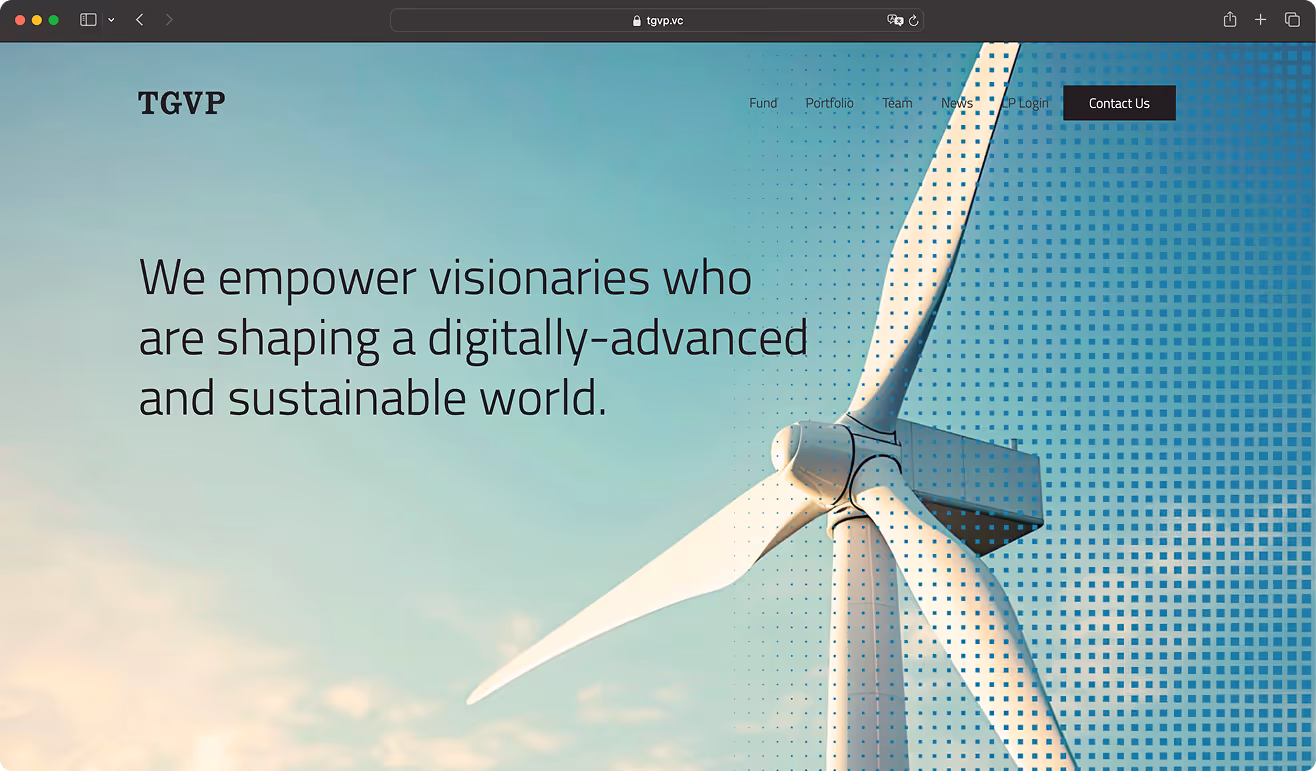Click the forward navigation arrow
The height and width of the screenshot is (771, 1316).
(x=169, y=20)
